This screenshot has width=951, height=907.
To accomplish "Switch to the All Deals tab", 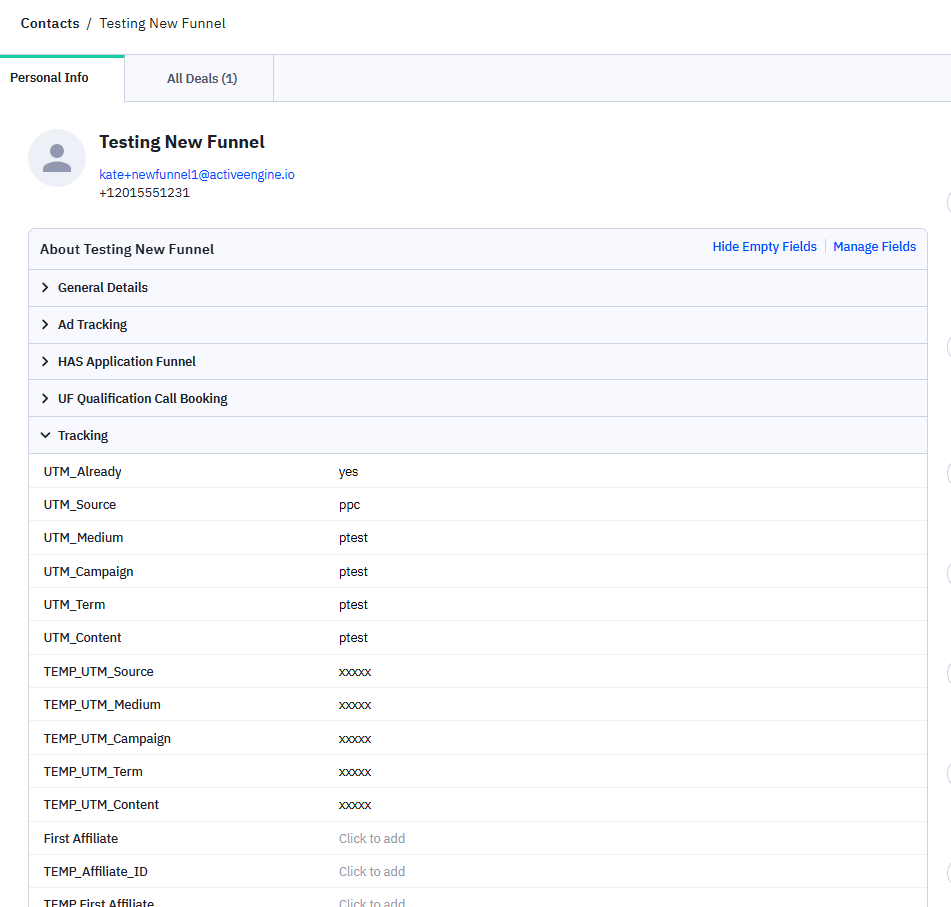I will tap(200, 77).
